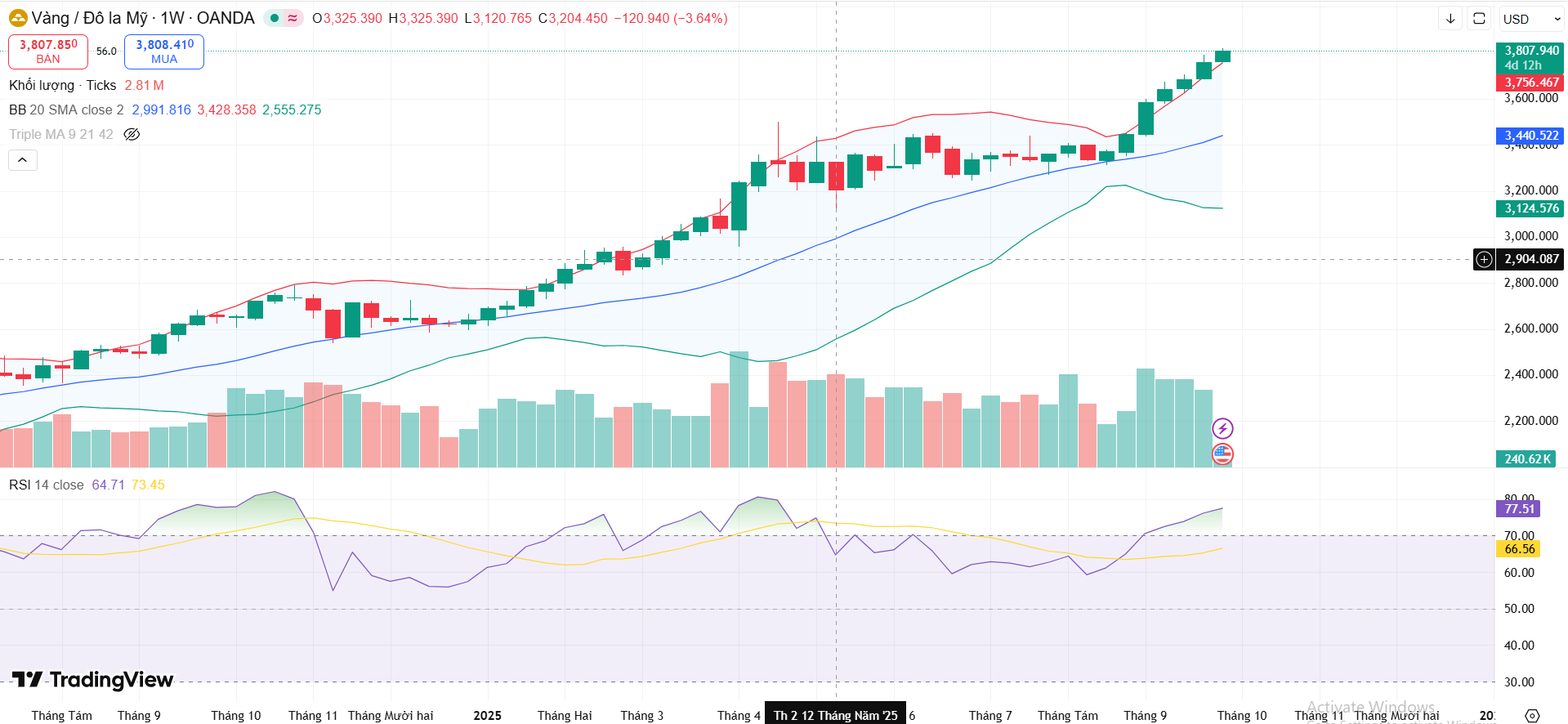
Task: Select the RSI 14 close indicator legend
Action: coord(47,485)
